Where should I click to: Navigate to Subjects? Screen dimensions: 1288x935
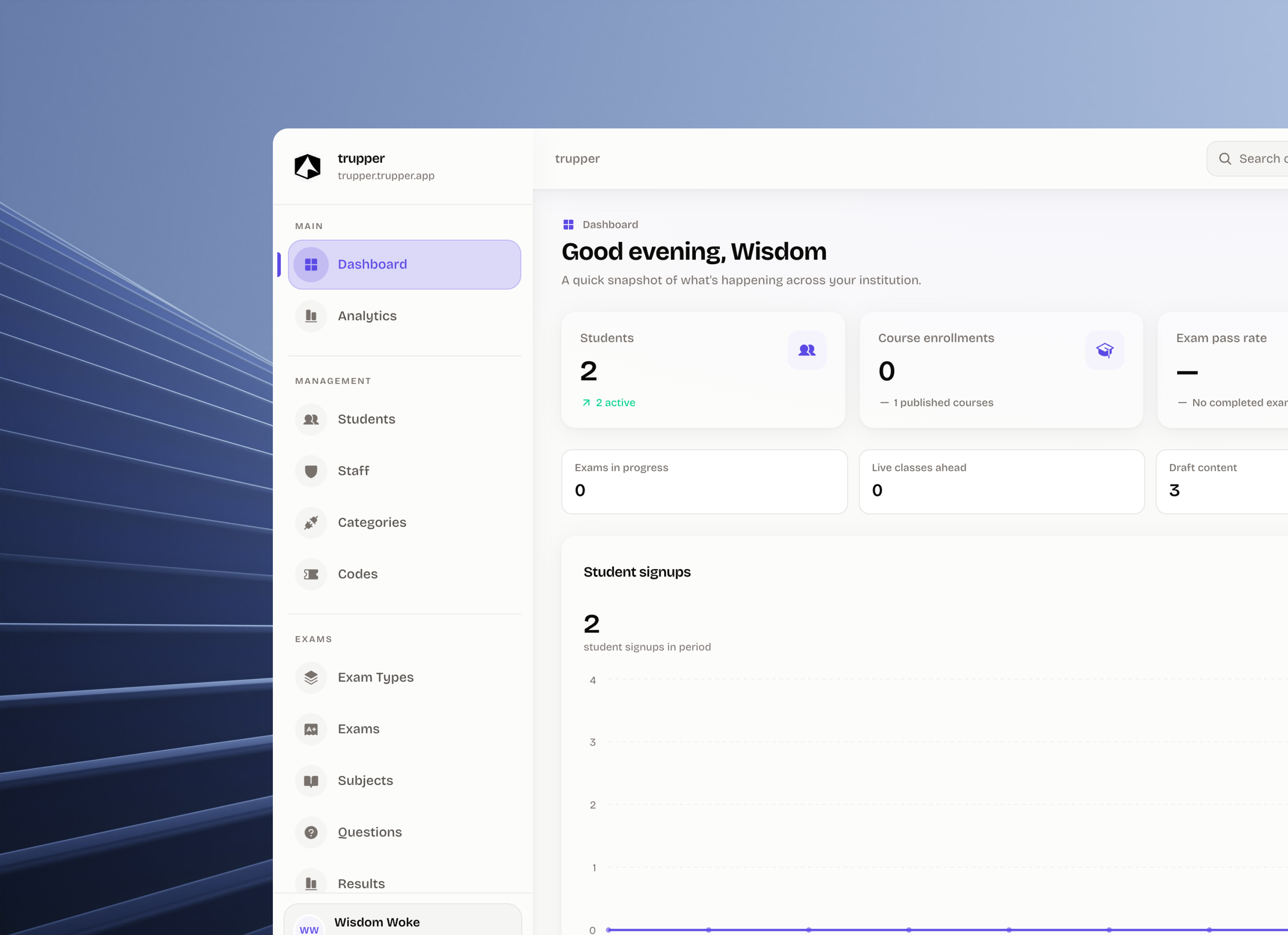(x=404, y=781)
